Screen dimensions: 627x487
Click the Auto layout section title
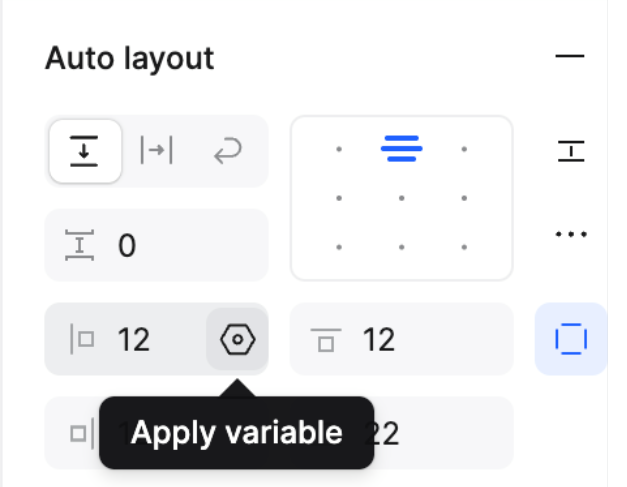tap(130, 58)
